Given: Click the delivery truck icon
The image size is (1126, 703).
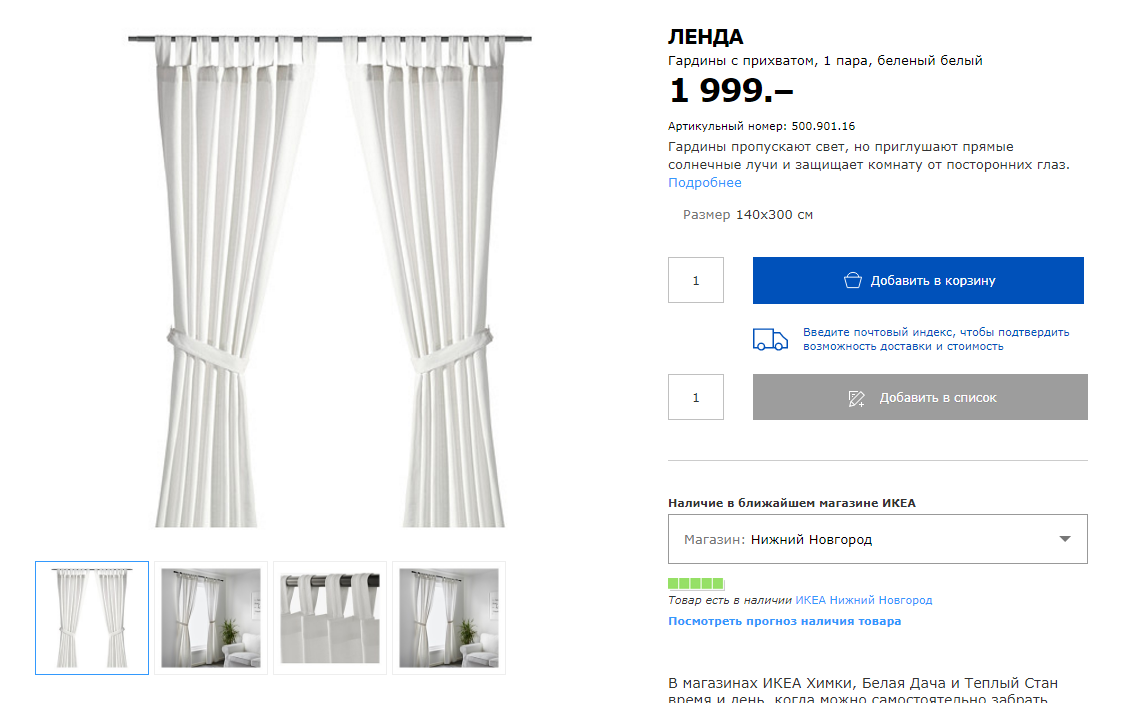Looking at the screenshot, I should [x=770, y=339].
